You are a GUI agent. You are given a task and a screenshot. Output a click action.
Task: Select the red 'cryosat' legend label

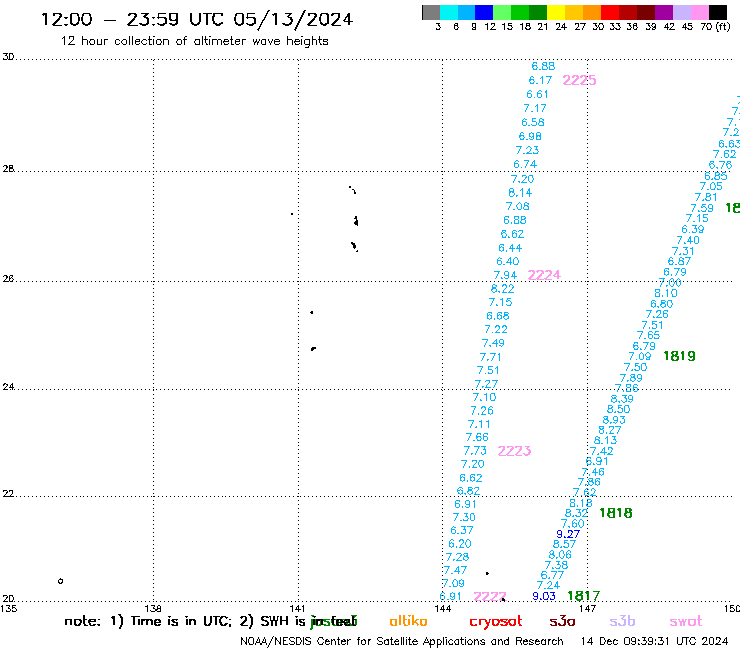(x=496, y=622)
